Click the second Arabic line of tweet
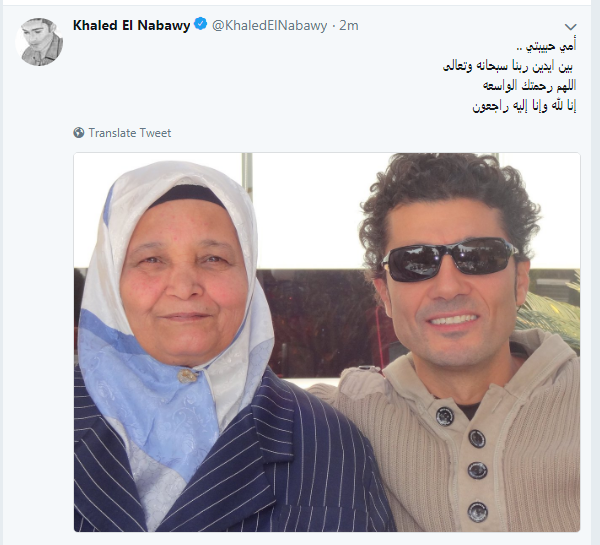Screen dimensions: 600x545 (x=508, y=66)
